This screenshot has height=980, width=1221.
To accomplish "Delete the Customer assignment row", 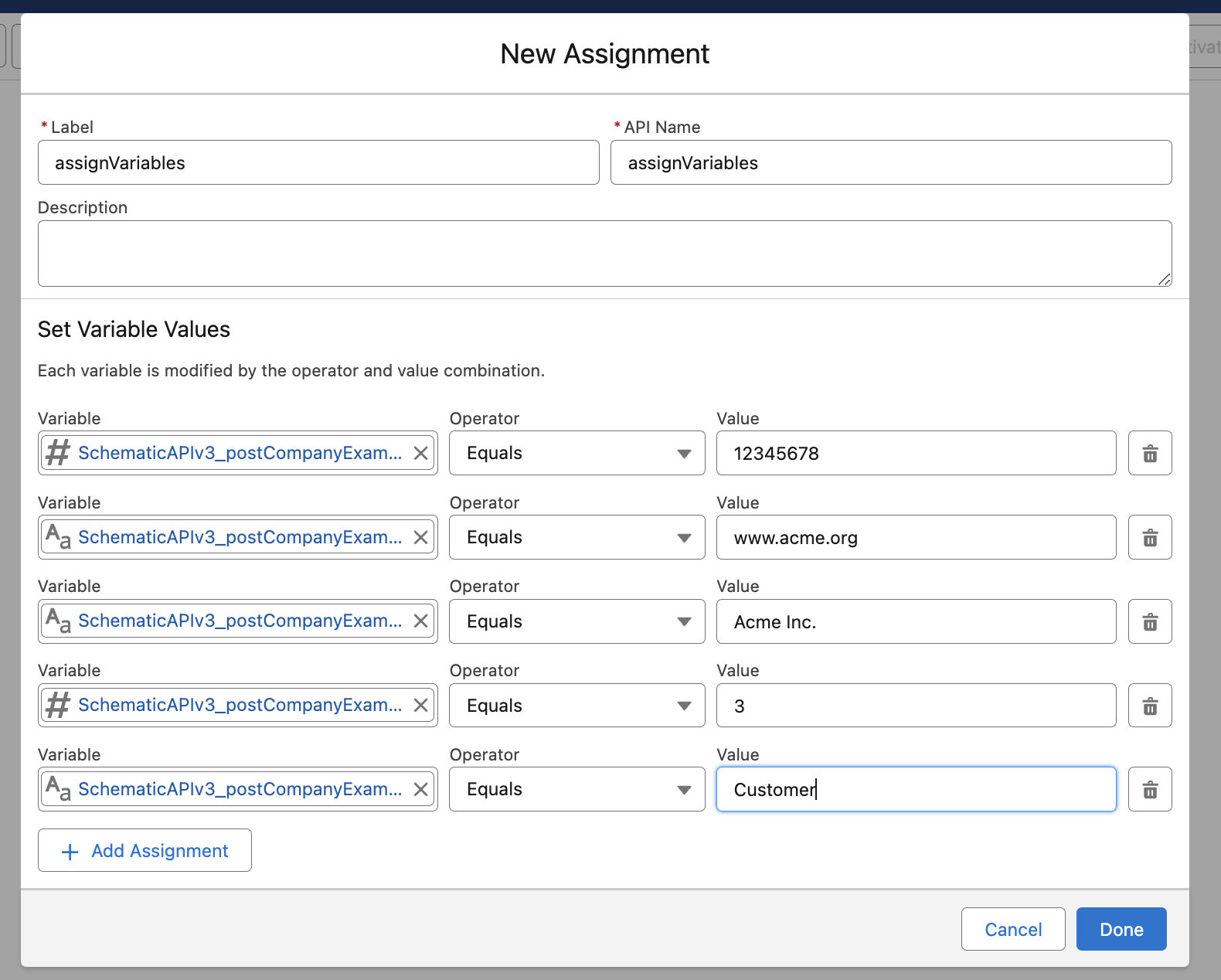I will tap(1149, 789).
